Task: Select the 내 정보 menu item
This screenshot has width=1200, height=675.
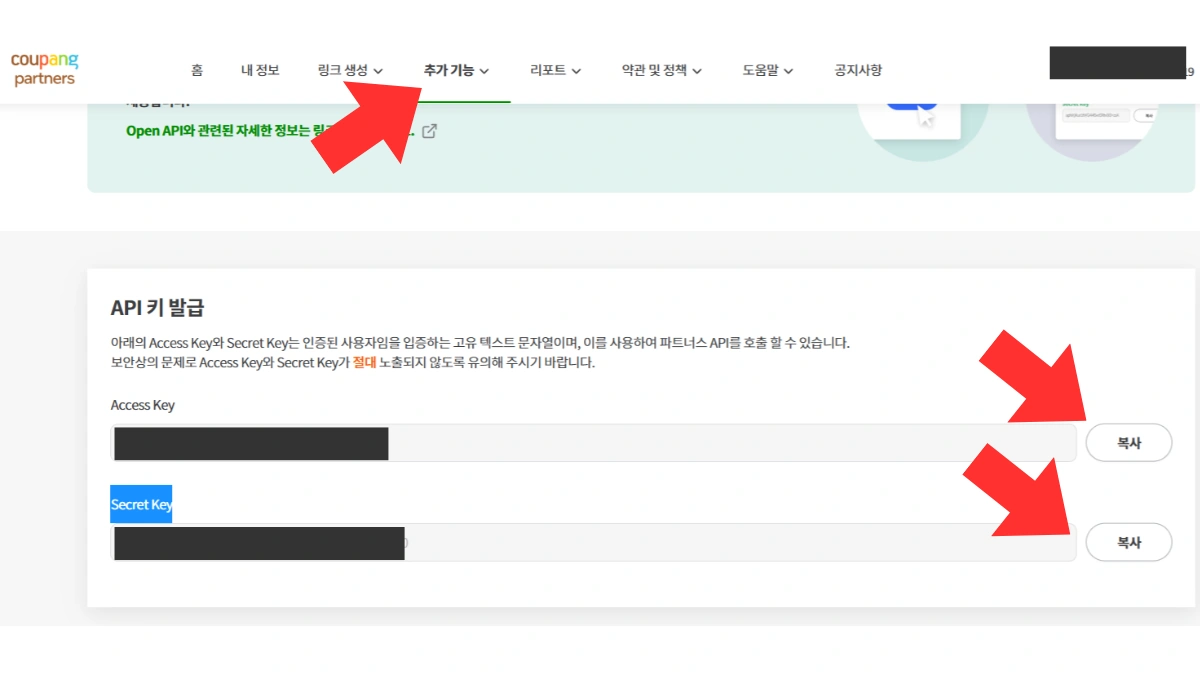Action: [260, 70]
